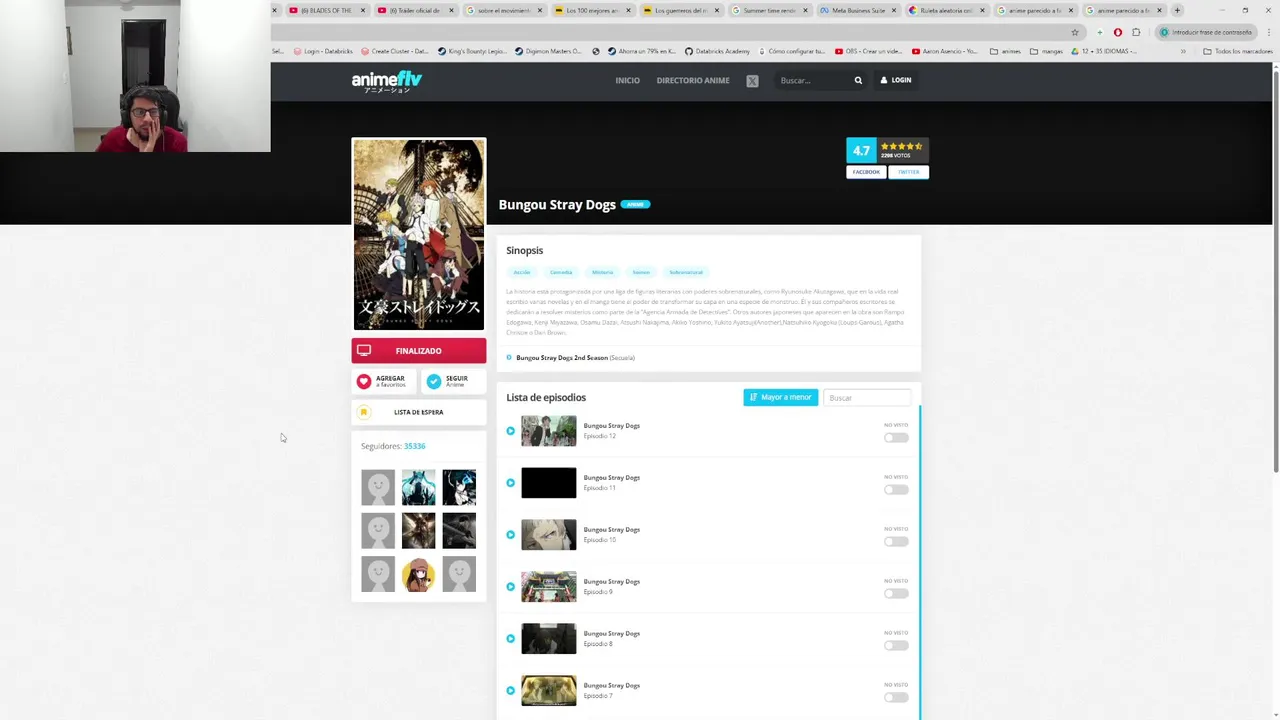The width and height of the screenshot is (1280, 720).
Task: Open a new browser tab
Action: (1177, 10)
